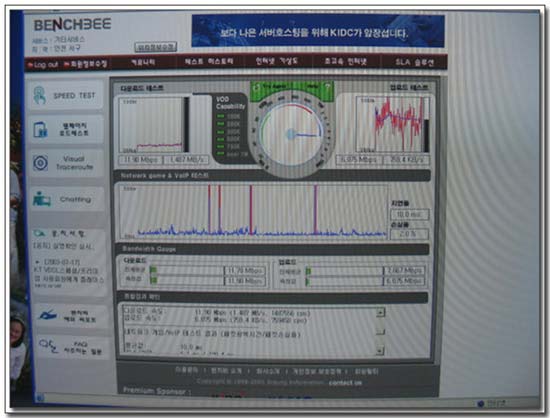Image resolution: width=550 pixels, height=418 pixels.
Task: Open the web page speed test icon
Action: coord(40,129)
